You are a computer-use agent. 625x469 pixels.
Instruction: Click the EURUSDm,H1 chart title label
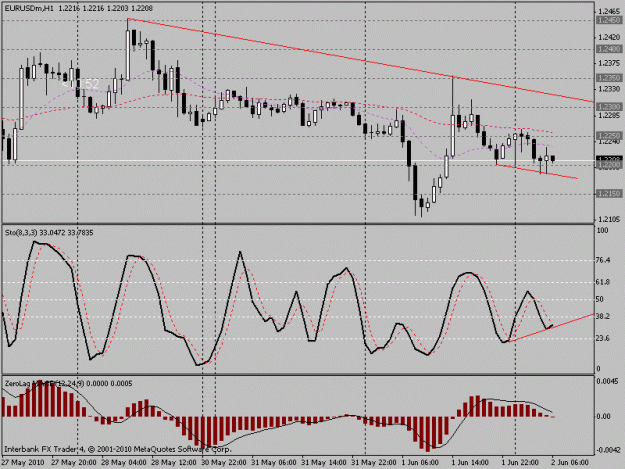coord(29,8)
